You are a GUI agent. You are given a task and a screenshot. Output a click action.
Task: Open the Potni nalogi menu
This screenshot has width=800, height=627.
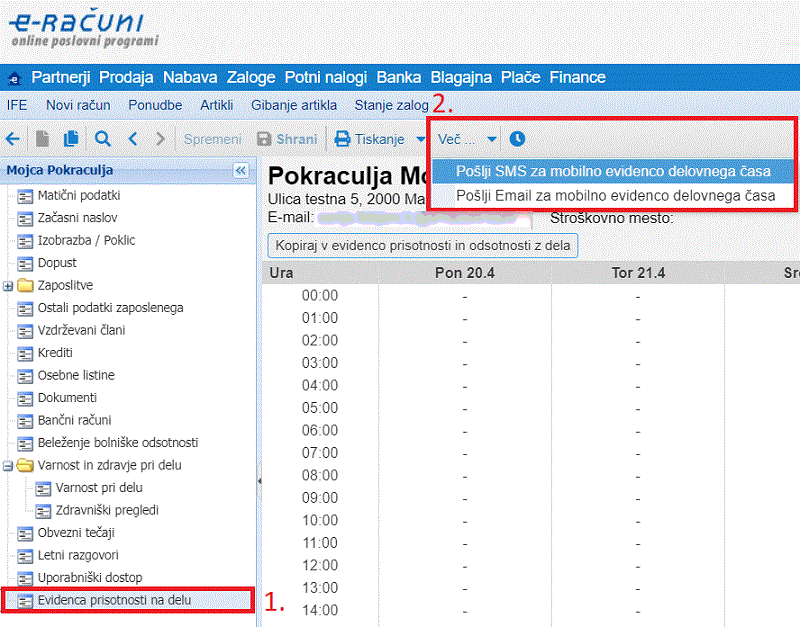coord(326,78)
